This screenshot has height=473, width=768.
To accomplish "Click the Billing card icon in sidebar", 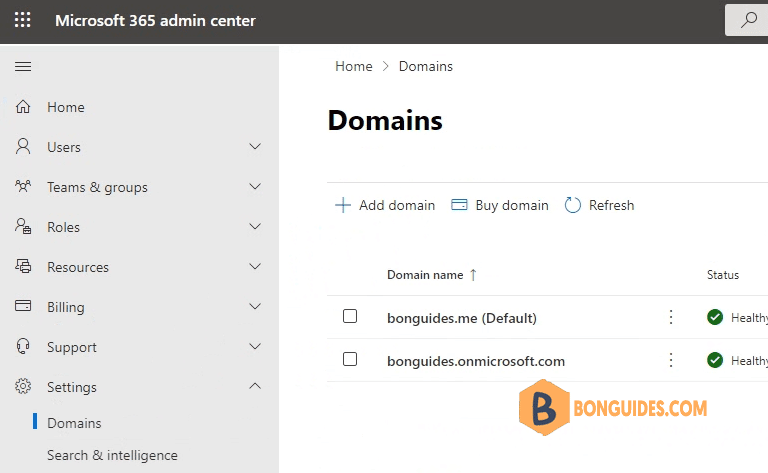I will pyautogui.click(x=23, y=306).
